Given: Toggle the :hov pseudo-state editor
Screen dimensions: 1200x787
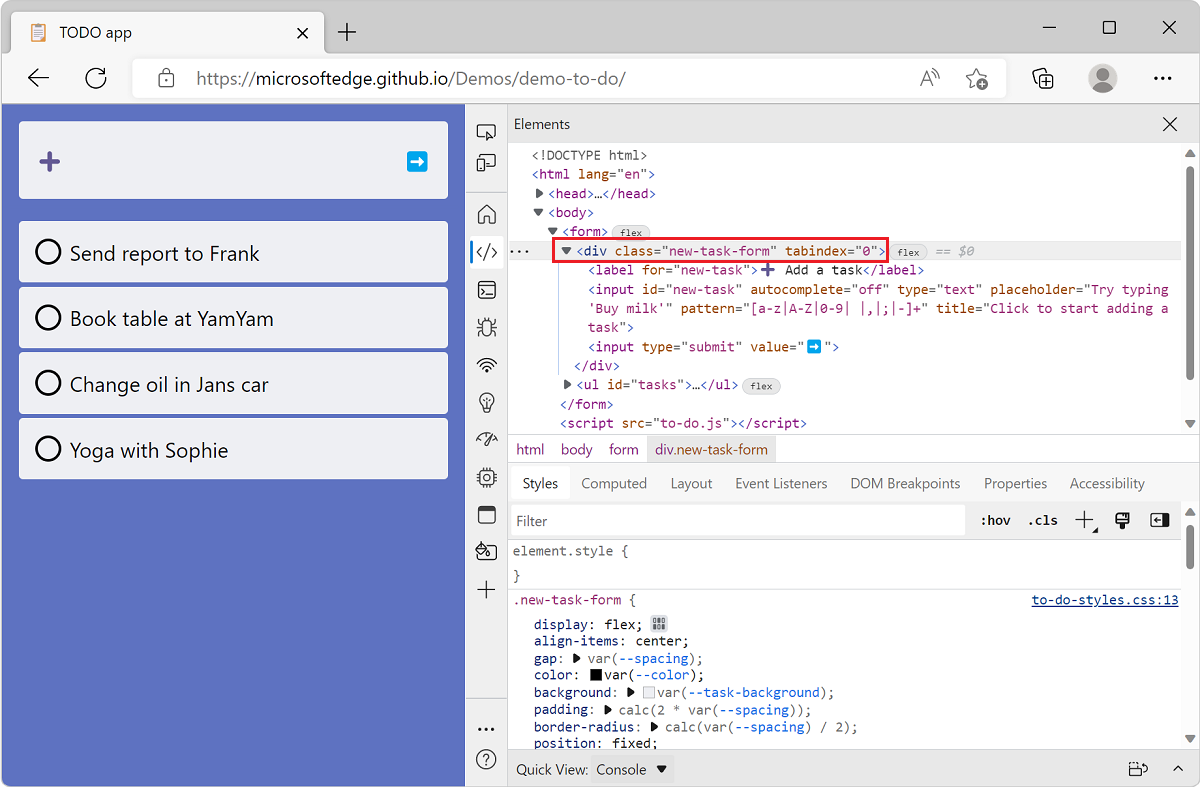Looking at the screenshot, I should [x=995, y=520].
